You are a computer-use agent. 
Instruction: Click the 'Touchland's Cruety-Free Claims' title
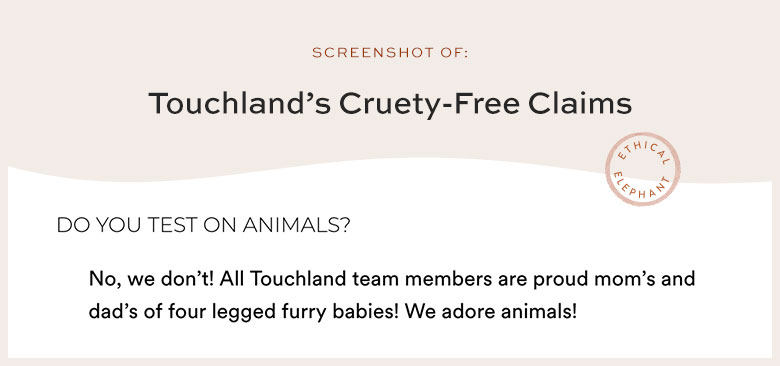point(390,104)
